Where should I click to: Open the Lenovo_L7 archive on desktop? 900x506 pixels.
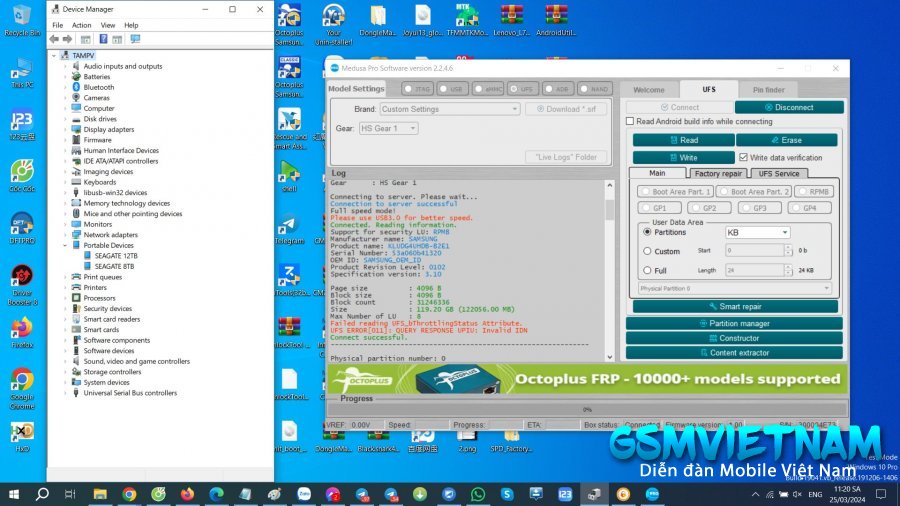pos(511,20)
